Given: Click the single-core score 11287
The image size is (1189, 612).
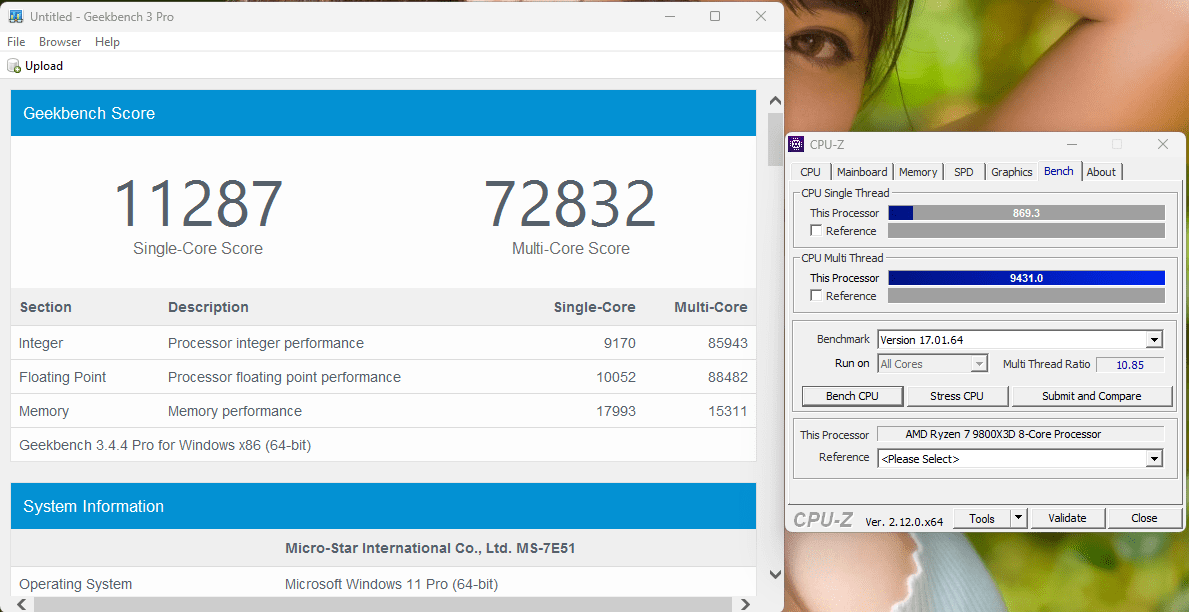Looking at the screenshot, I should click(x=198, y=204).
